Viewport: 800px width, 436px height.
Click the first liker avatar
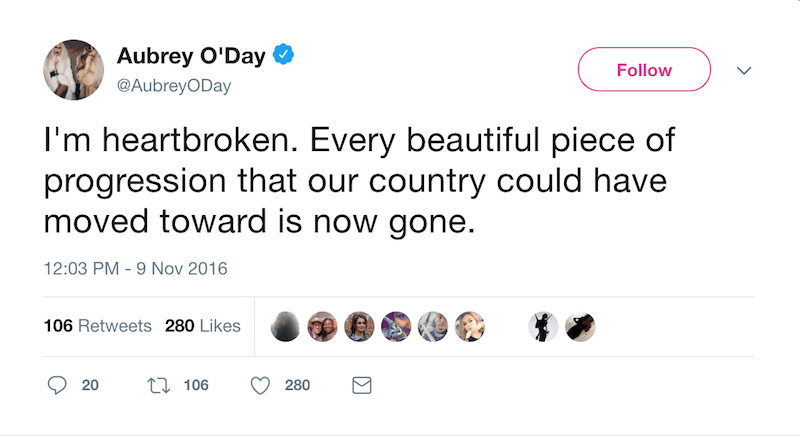[x=286, y=326]
